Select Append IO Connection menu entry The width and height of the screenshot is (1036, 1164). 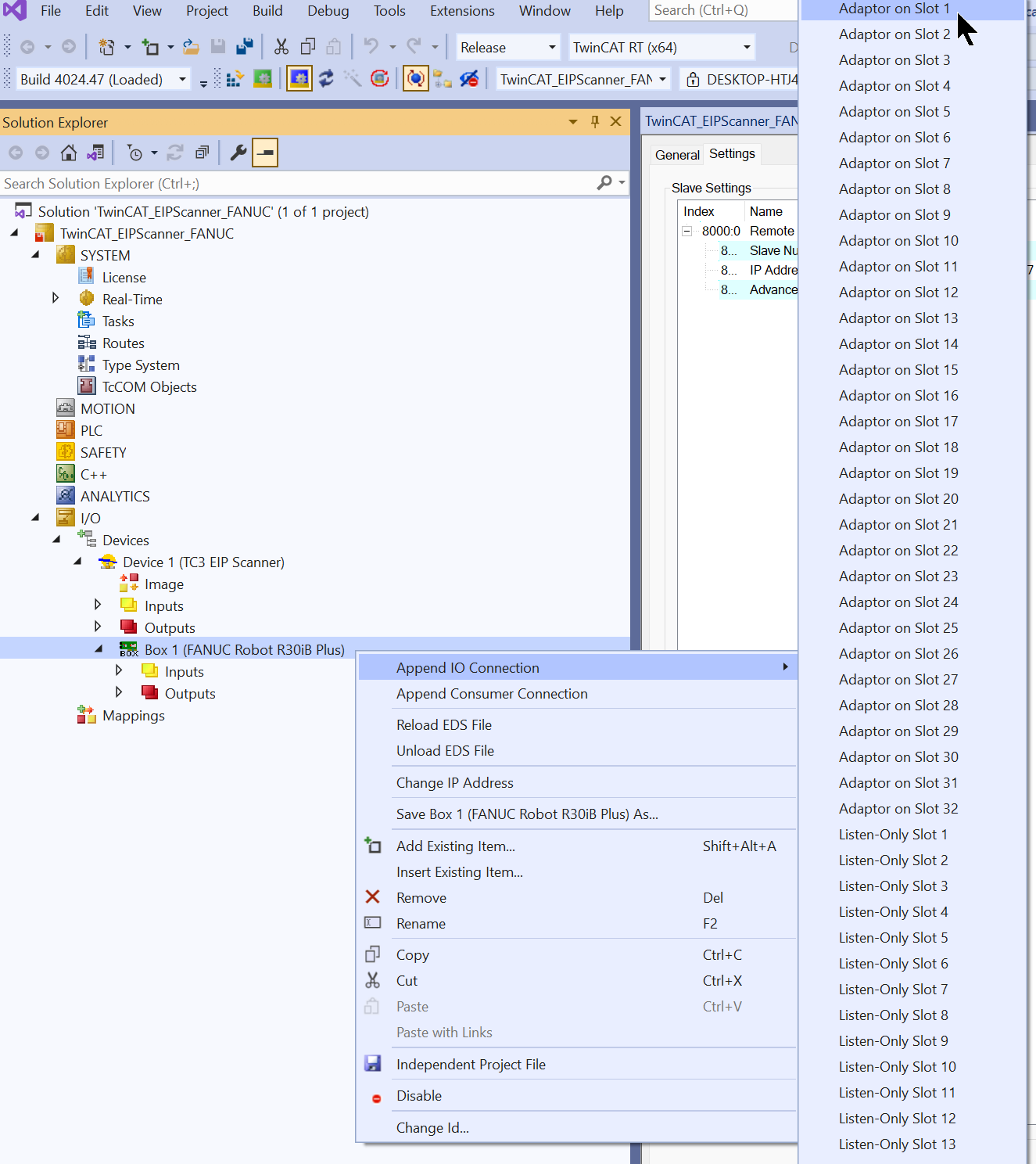pos(577,667)
